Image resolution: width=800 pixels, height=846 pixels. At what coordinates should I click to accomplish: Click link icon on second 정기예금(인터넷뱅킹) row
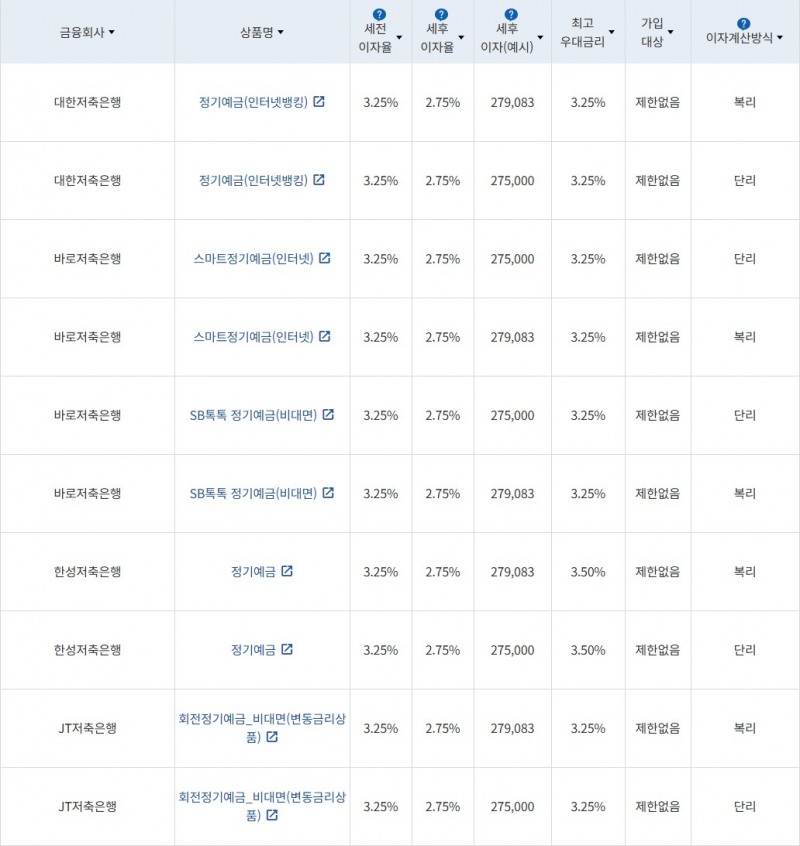[319, 180]
